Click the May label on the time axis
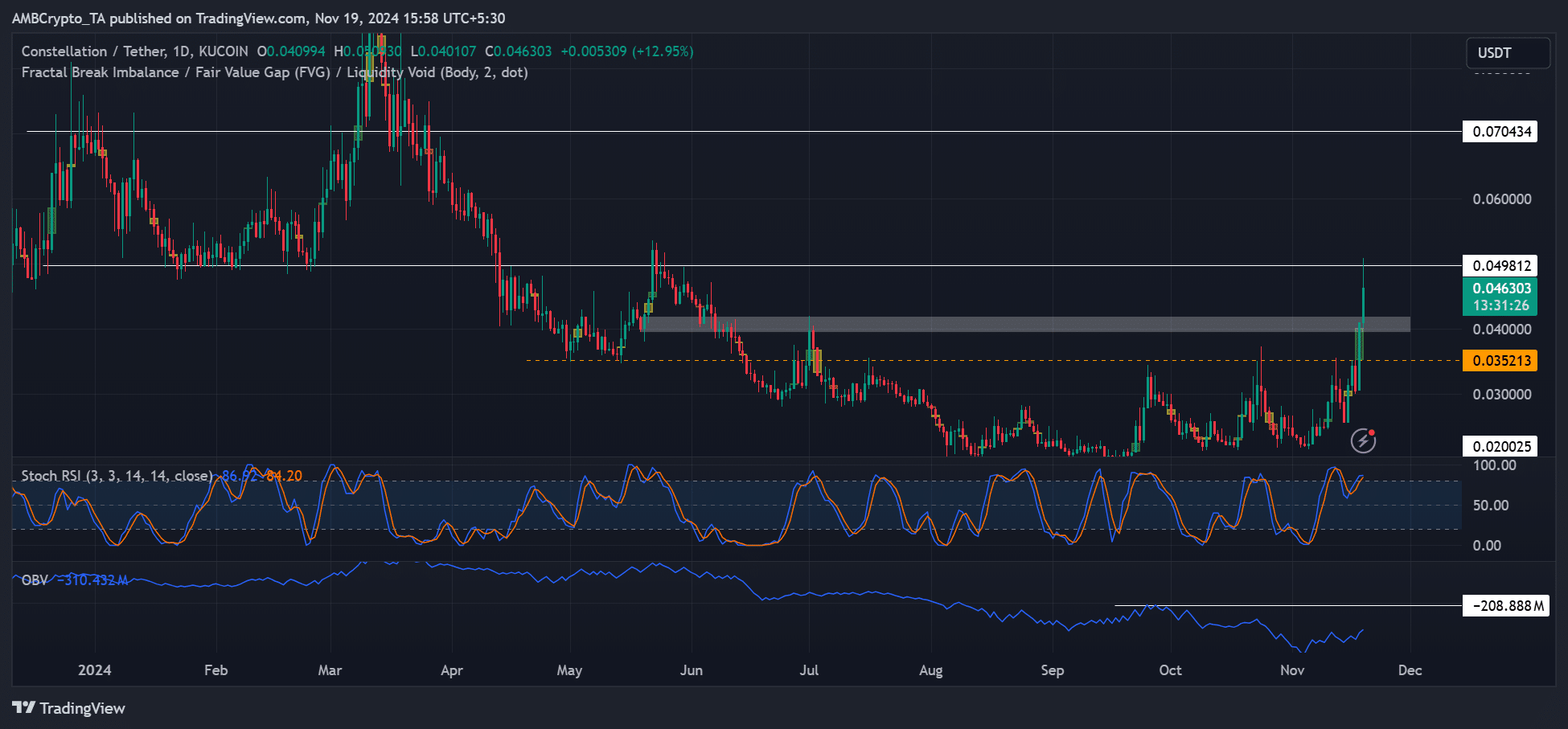Image resolution: width=1568 pixels, height=729 pixels. (x=569, y=670)
